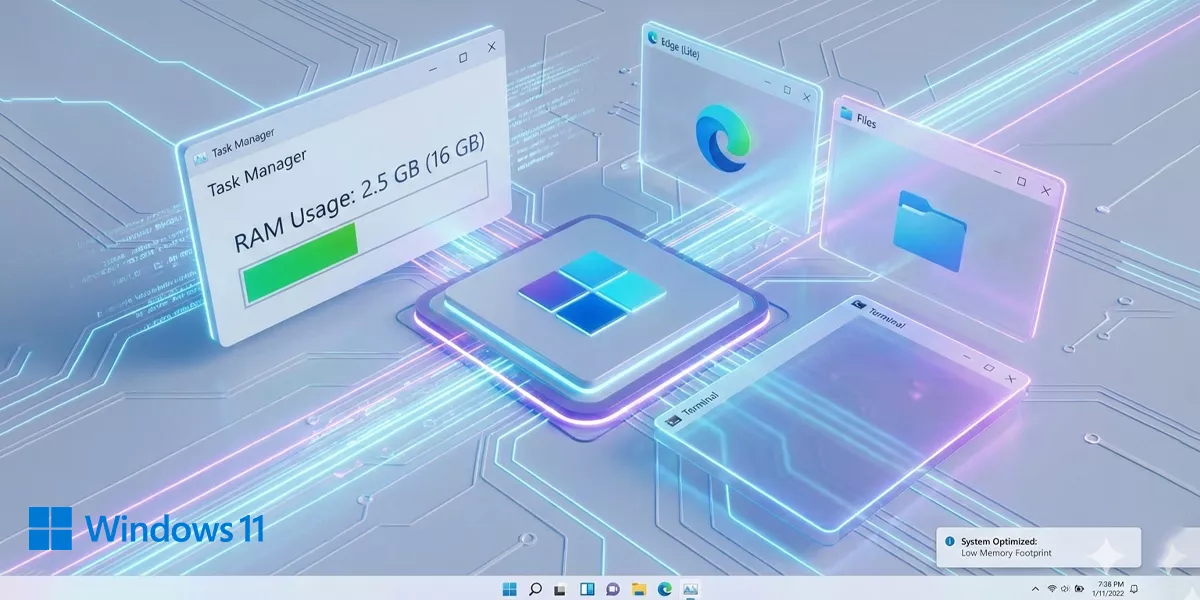This screenshot has height=600, width=1200.
Task: Toggle Wi-Fi from the system tray
Action: pos(1052,587)
